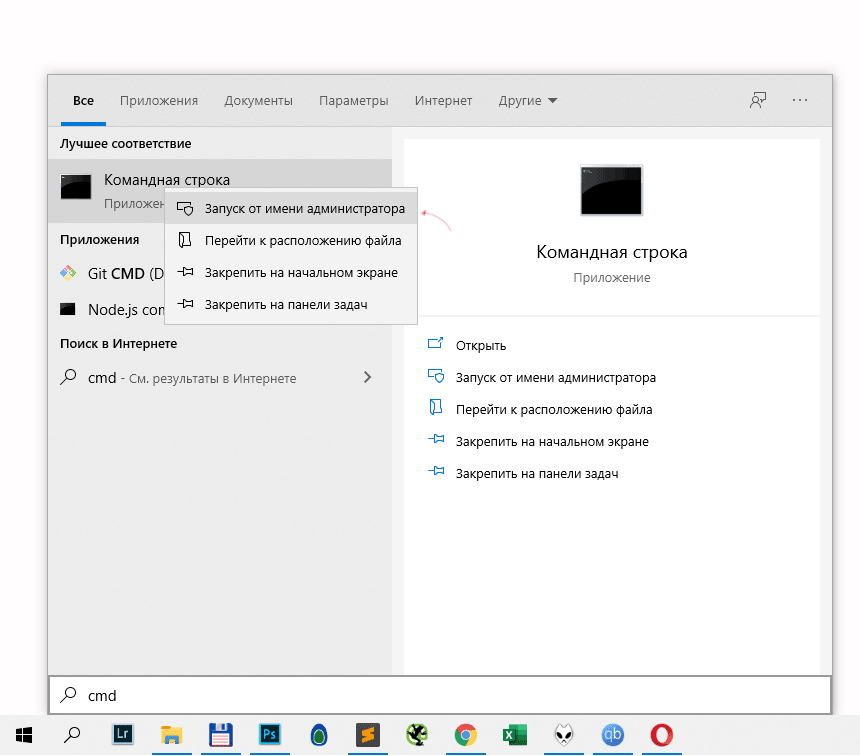Open the Windows Start menu
The image size is (860, 756).
point(24,735)
